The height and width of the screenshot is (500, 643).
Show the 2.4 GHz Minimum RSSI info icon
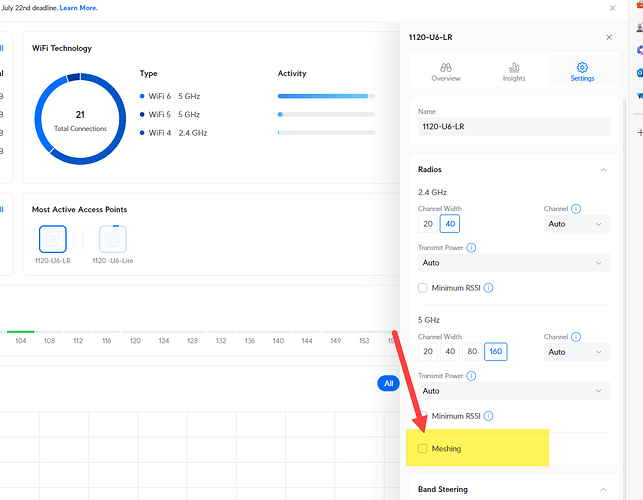pos(488,288)
